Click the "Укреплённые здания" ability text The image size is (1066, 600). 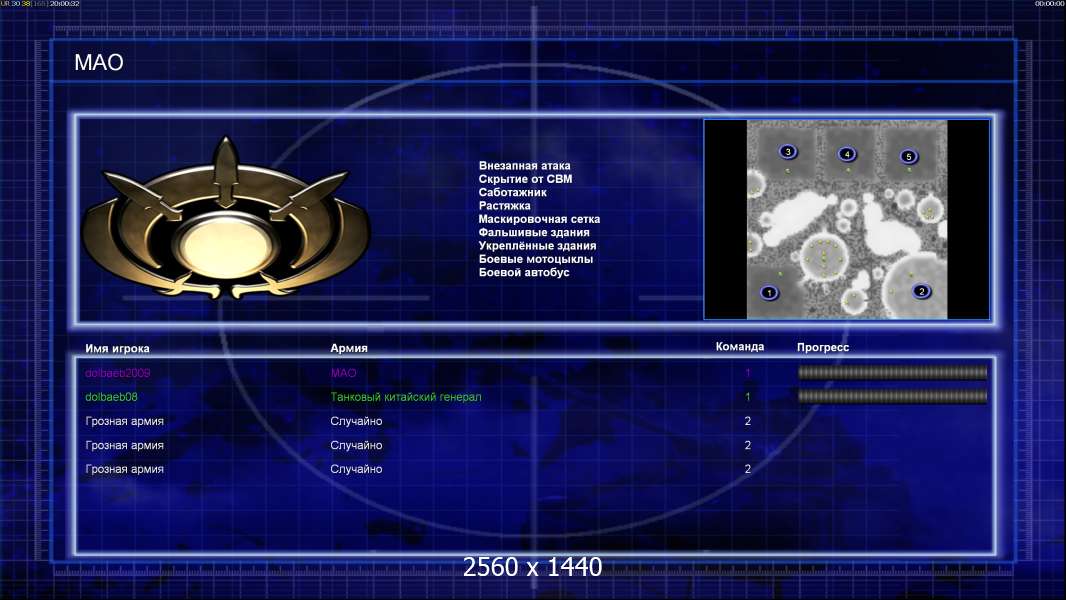[537, 245]
